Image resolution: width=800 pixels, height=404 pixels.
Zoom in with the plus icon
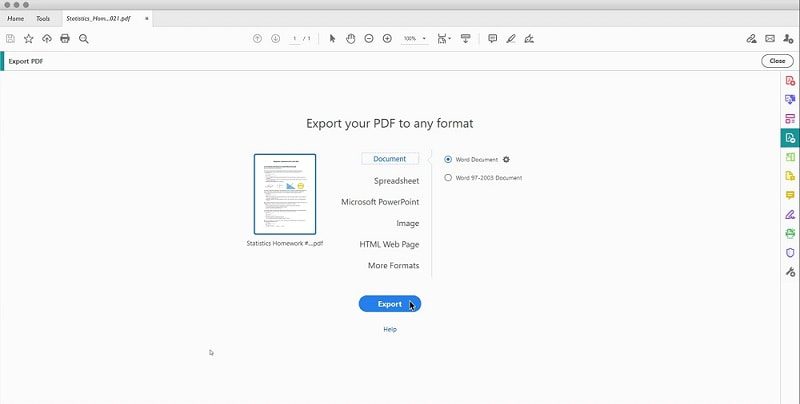click(x=387, y=39)
